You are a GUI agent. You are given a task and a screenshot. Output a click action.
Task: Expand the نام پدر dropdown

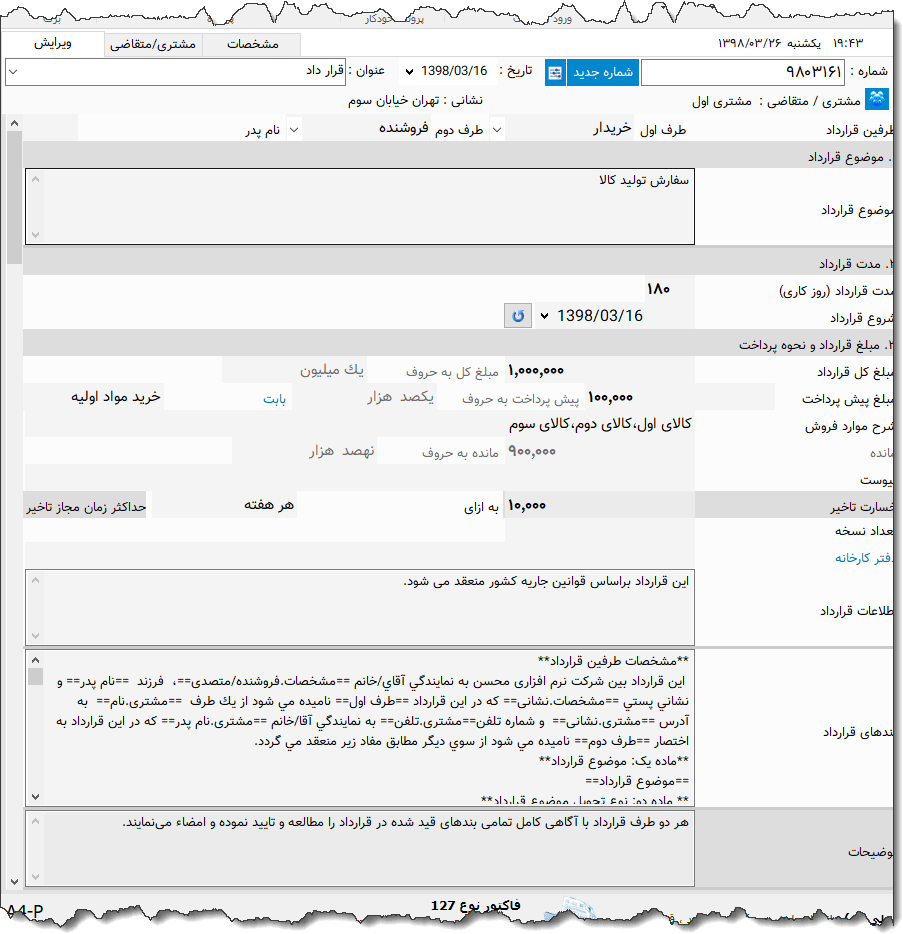(293, 128)
